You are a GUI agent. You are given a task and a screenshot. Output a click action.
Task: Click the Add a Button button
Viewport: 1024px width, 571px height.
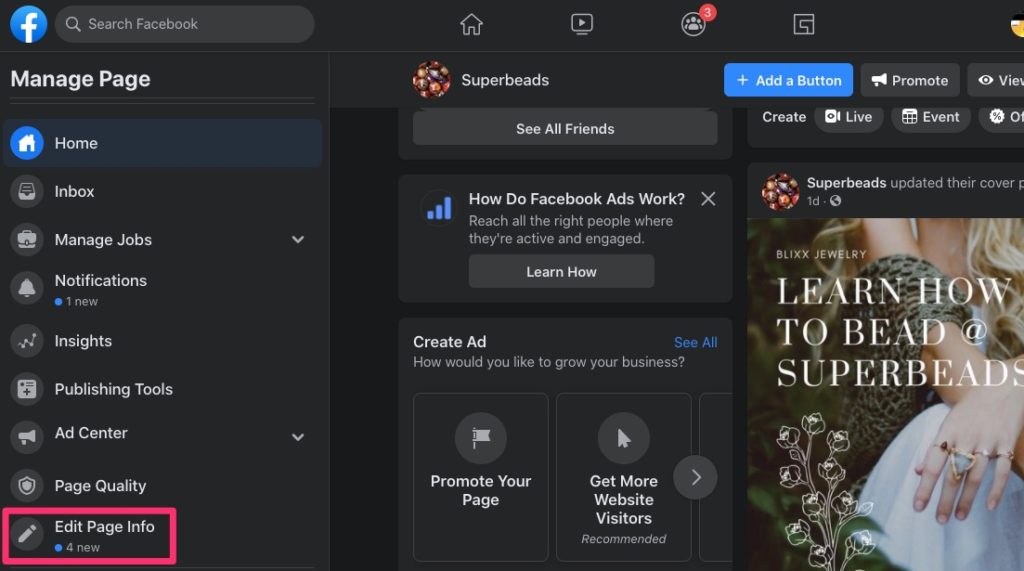pyautogui.click(x=788, y=80)
